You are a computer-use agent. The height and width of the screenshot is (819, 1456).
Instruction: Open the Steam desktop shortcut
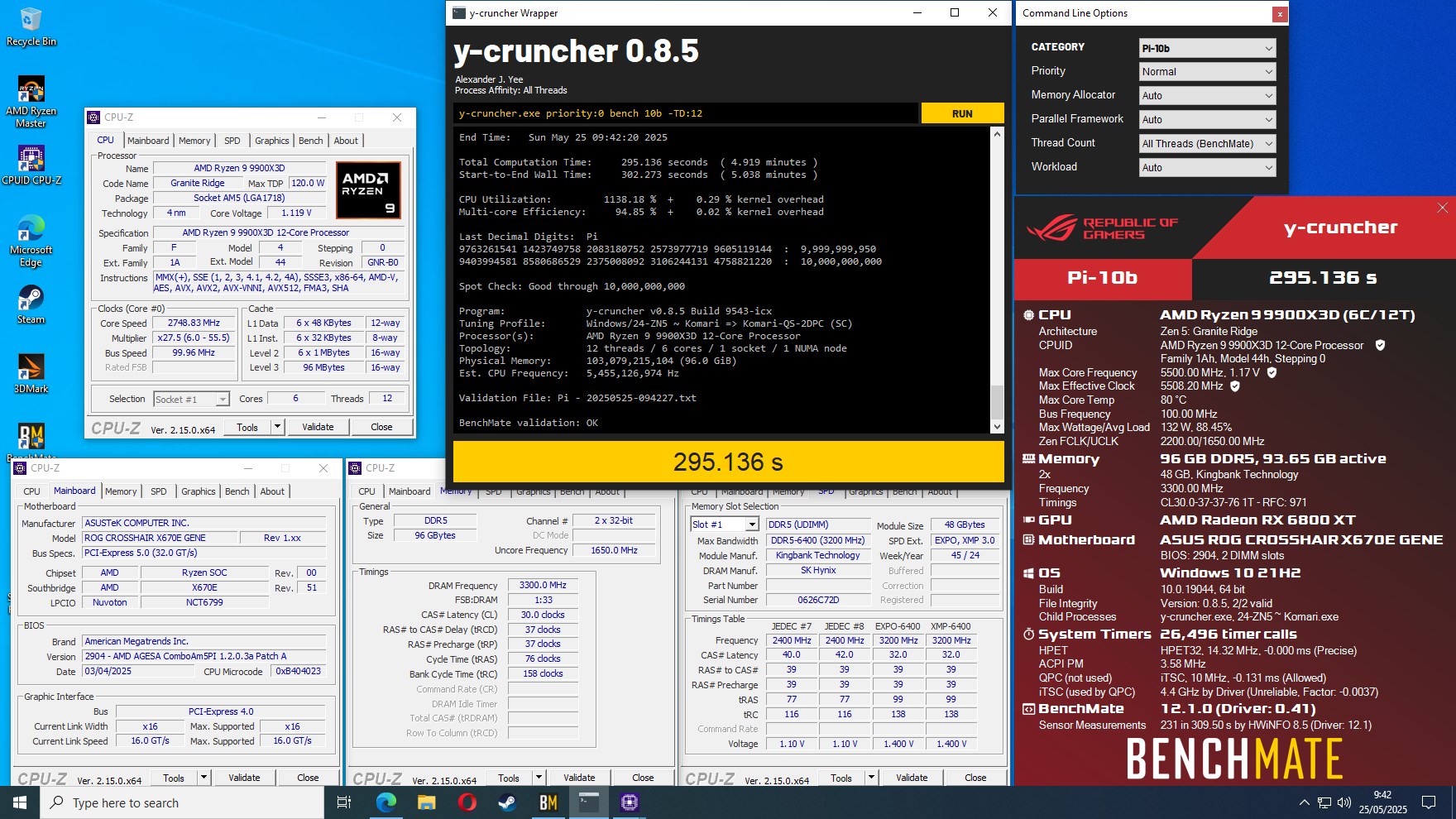[x=31, y=304]
